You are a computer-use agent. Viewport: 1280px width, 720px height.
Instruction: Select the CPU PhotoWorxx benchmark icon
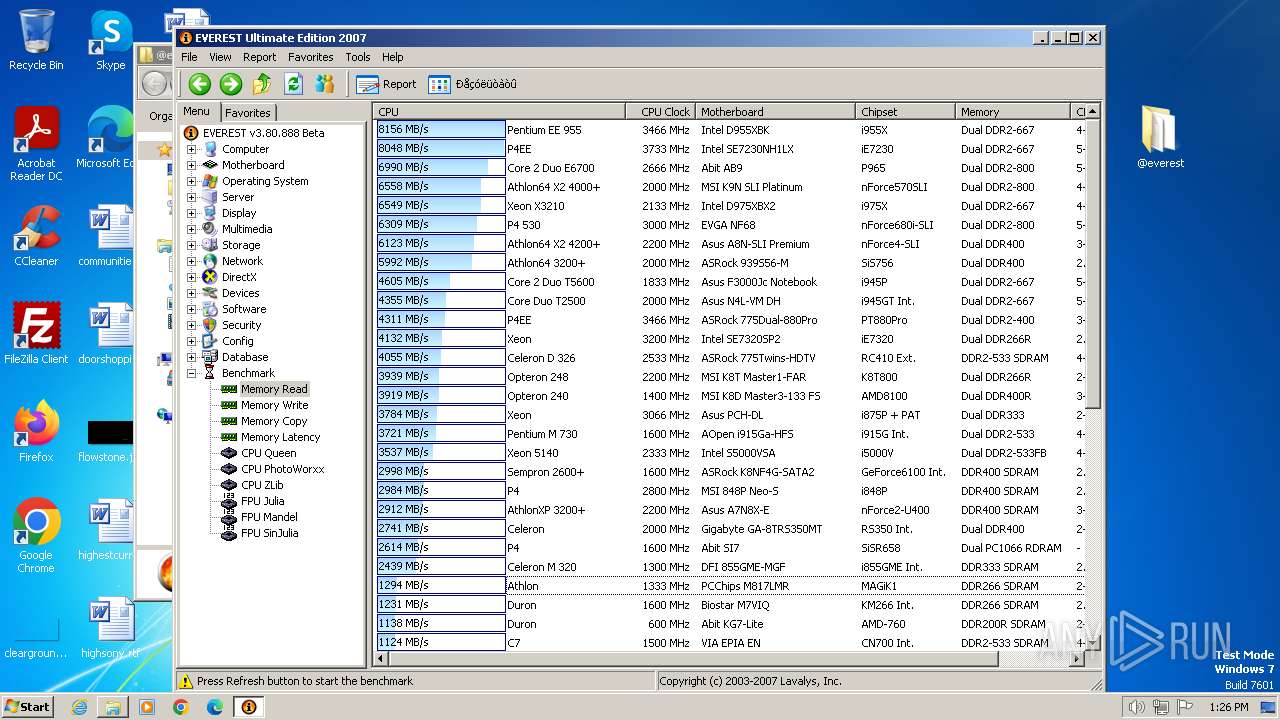pos(229,469)
